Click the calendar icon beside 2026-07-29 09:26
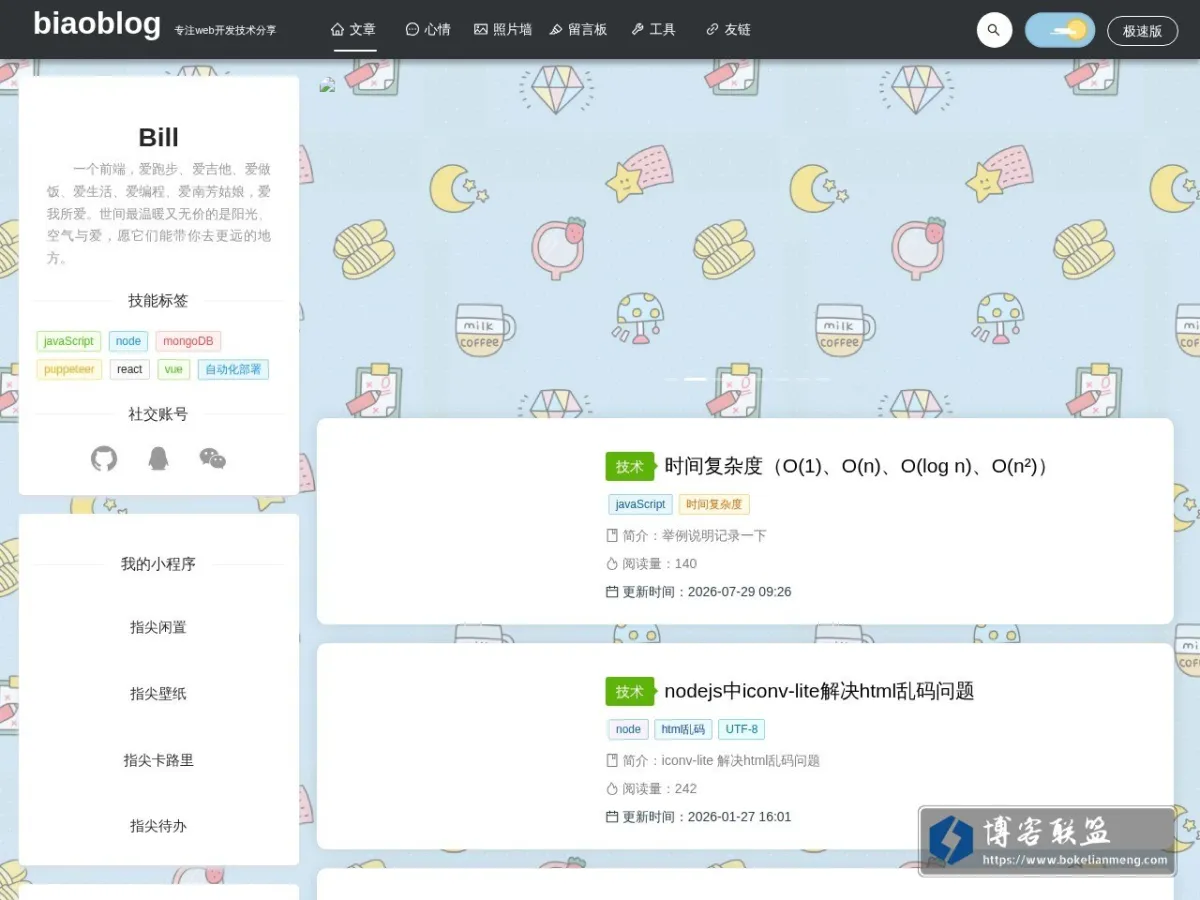This screenshot has height=900, width=1200. pyautogui.click(x=612, y=592)
